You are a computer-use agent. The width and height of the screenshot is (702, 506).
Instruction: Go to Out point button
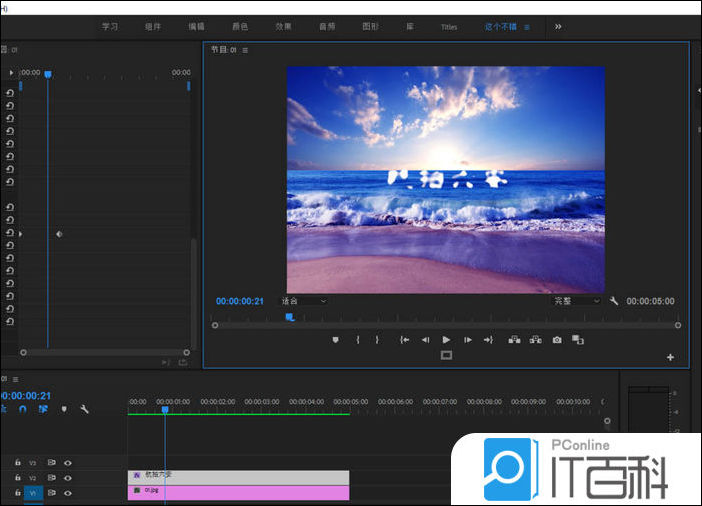coord(488,340)
